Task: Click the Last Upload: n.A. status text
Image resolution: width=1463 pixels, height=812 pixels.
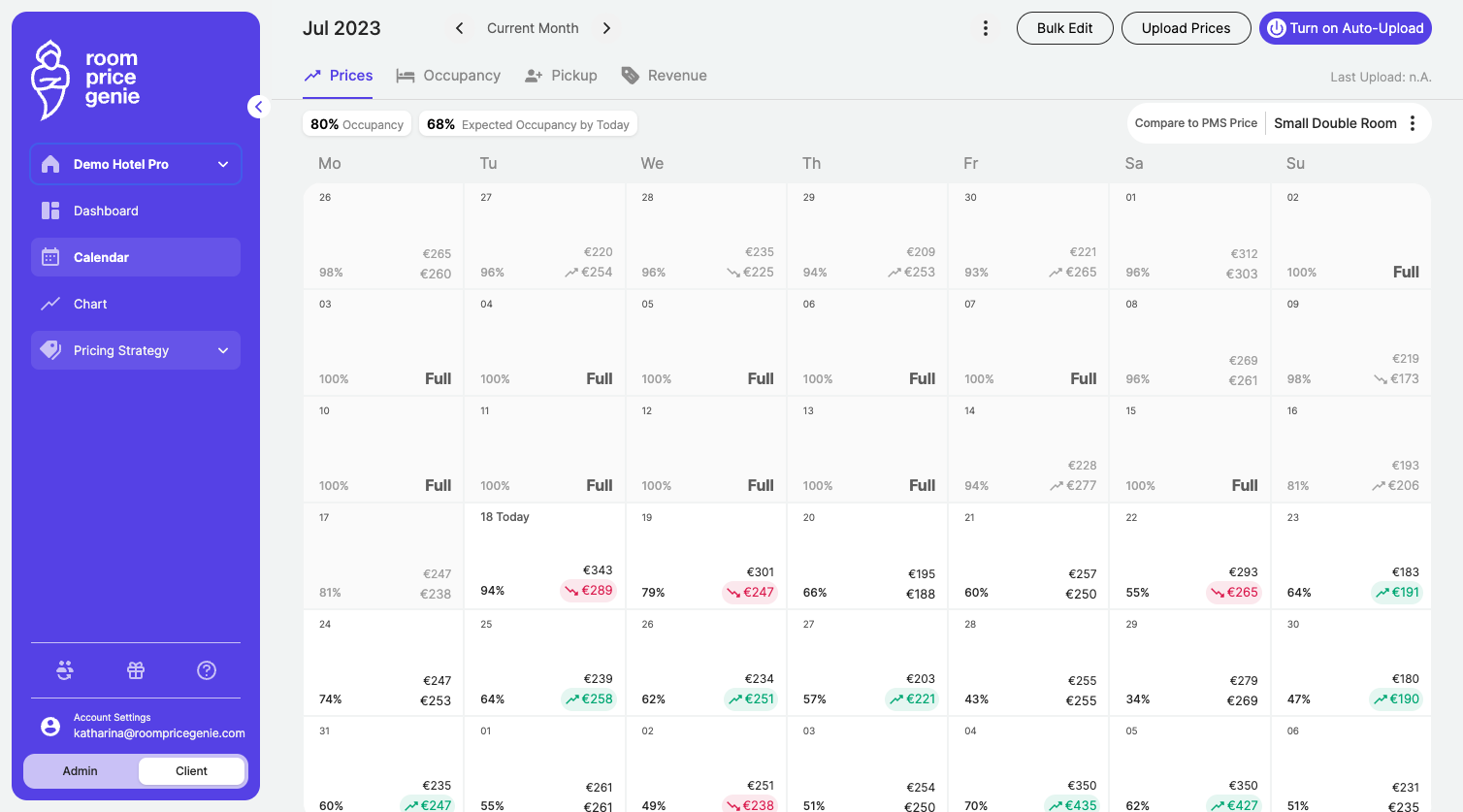Action: [1381, 77]
